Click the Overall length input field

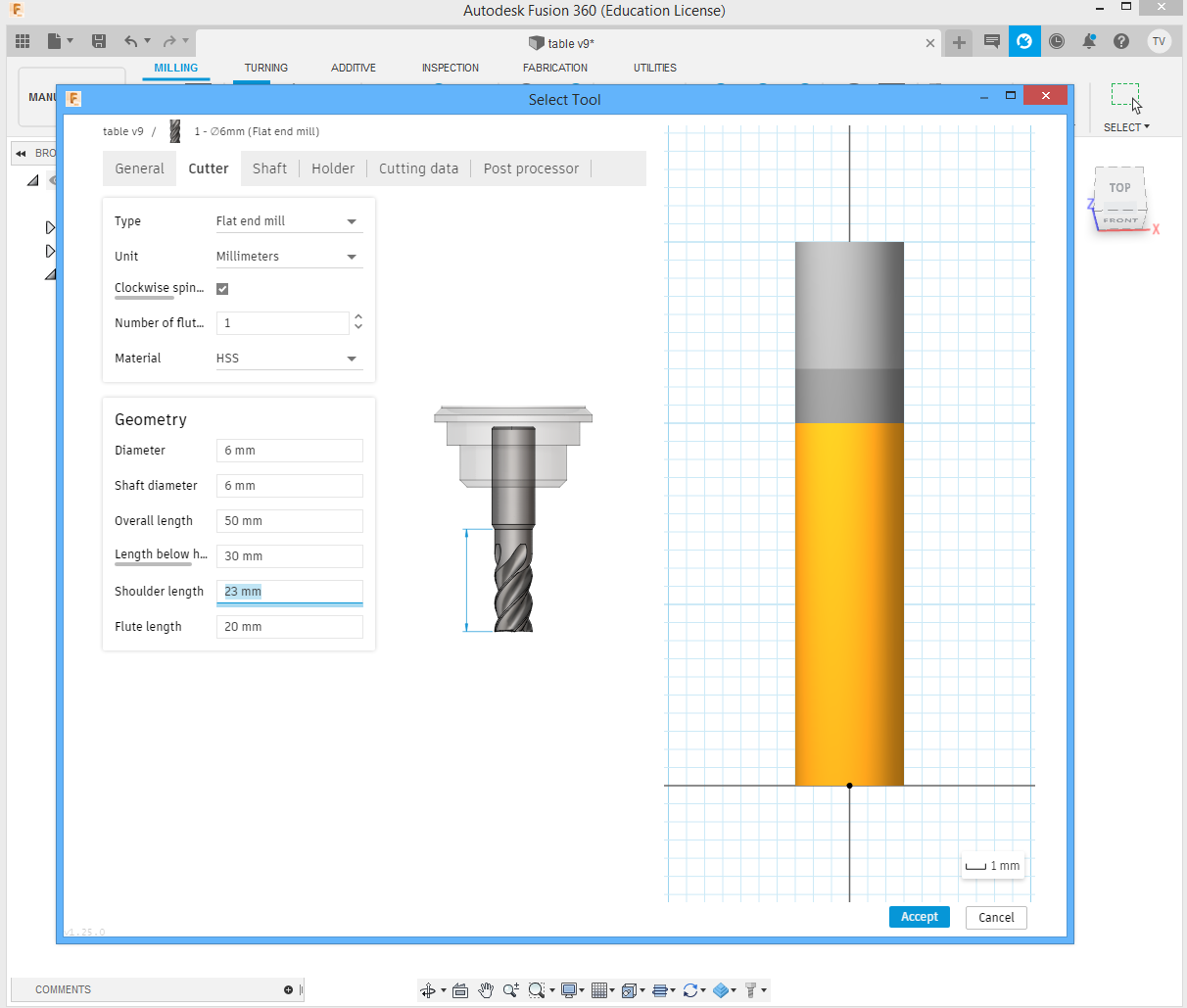coord(289,521)
